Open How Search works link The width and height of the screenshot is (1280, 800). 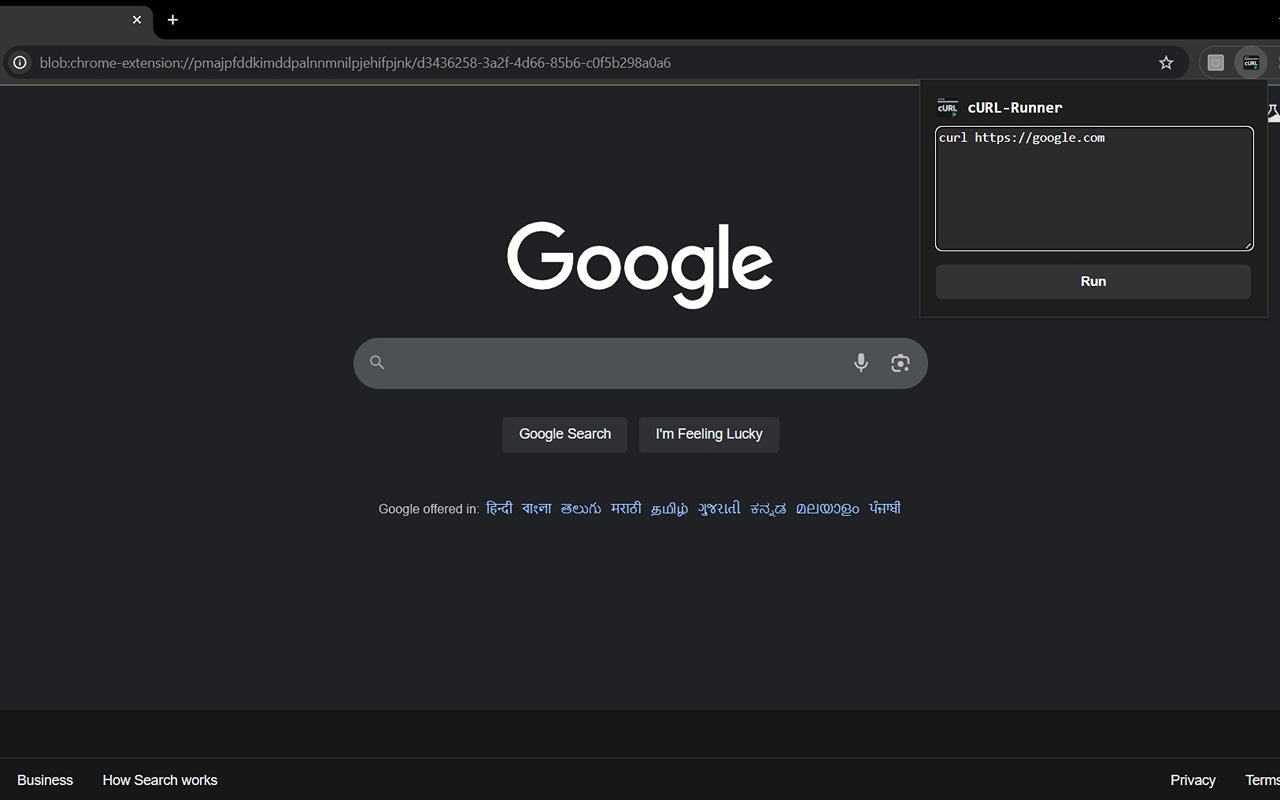click(x=160, y=780)
